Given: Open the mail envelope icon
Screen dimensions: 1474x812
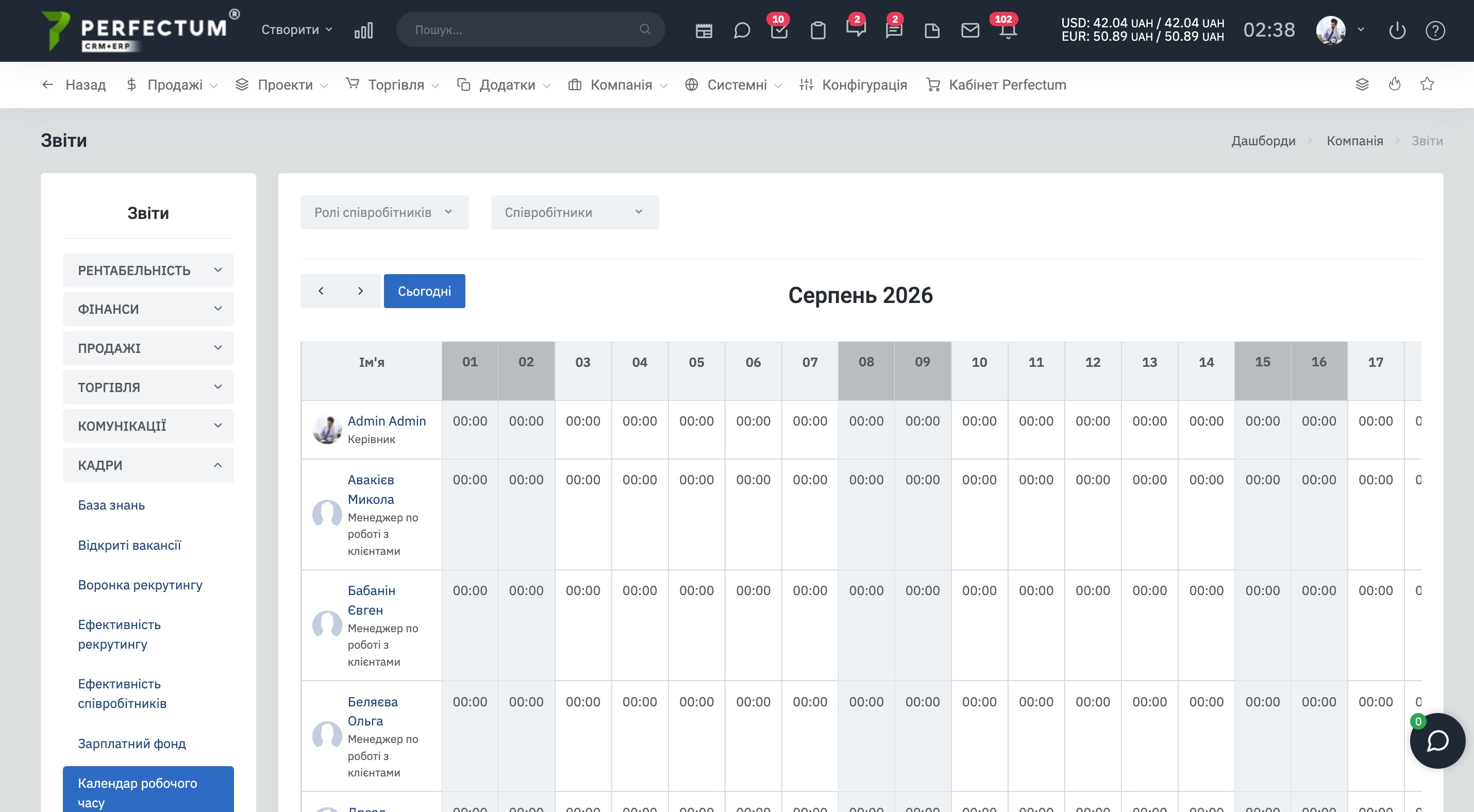Looking at the screenshot, I should [970, 30].
